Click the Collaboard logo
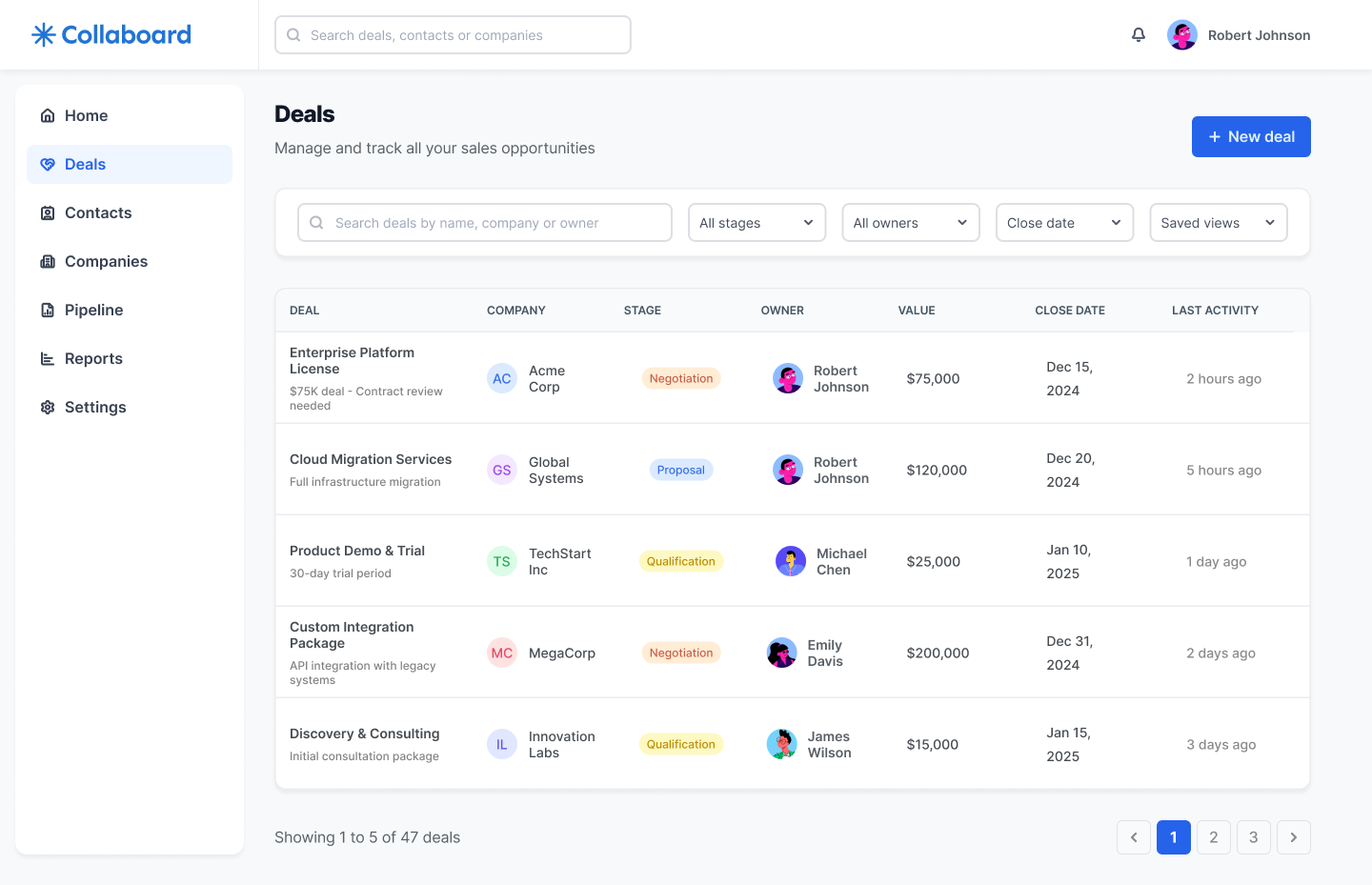Viewport: 1372px width, 885px height. point(111,35)
